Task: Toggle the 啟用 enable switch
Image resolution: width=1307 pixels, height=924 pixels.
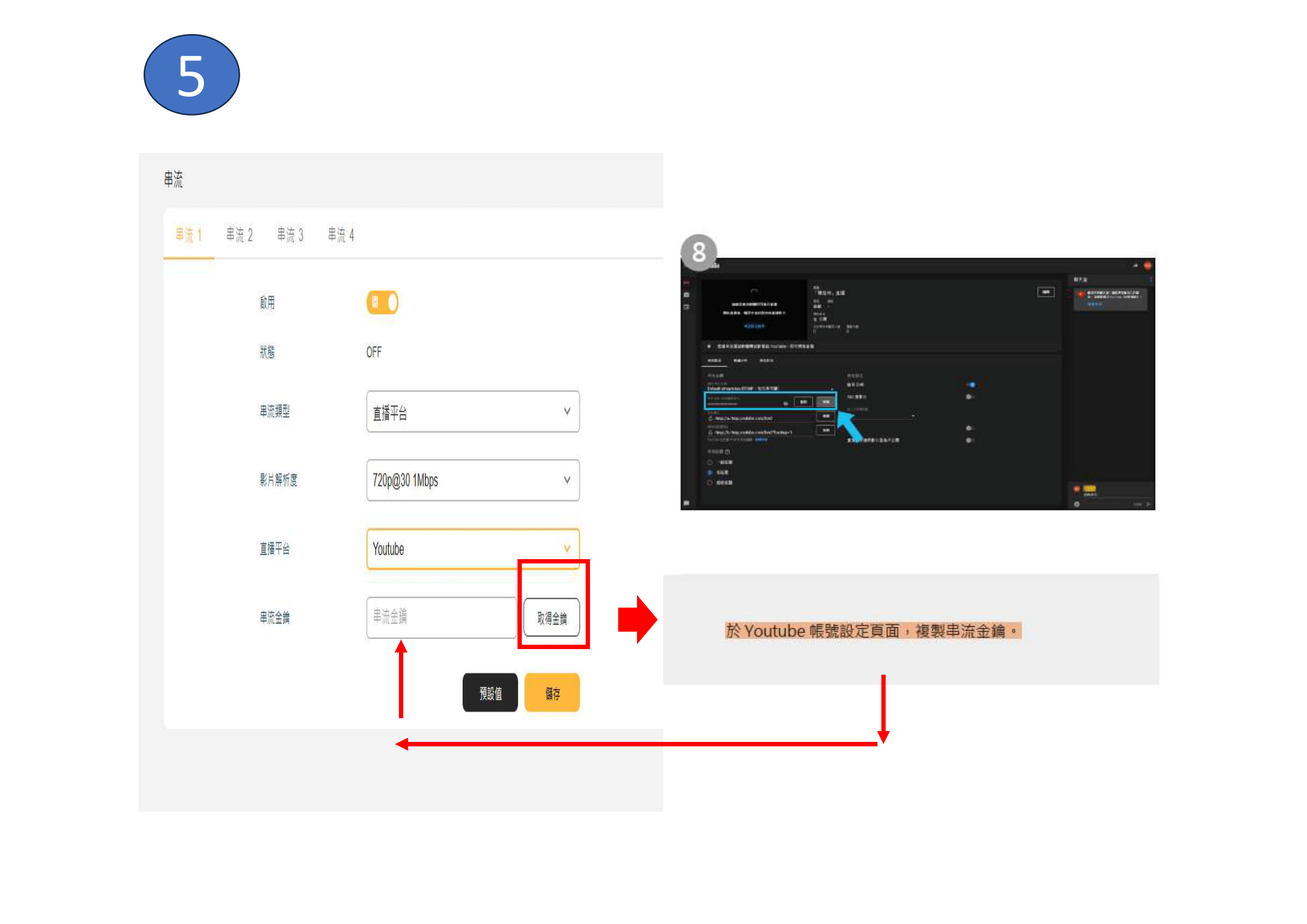Action: 382,302
